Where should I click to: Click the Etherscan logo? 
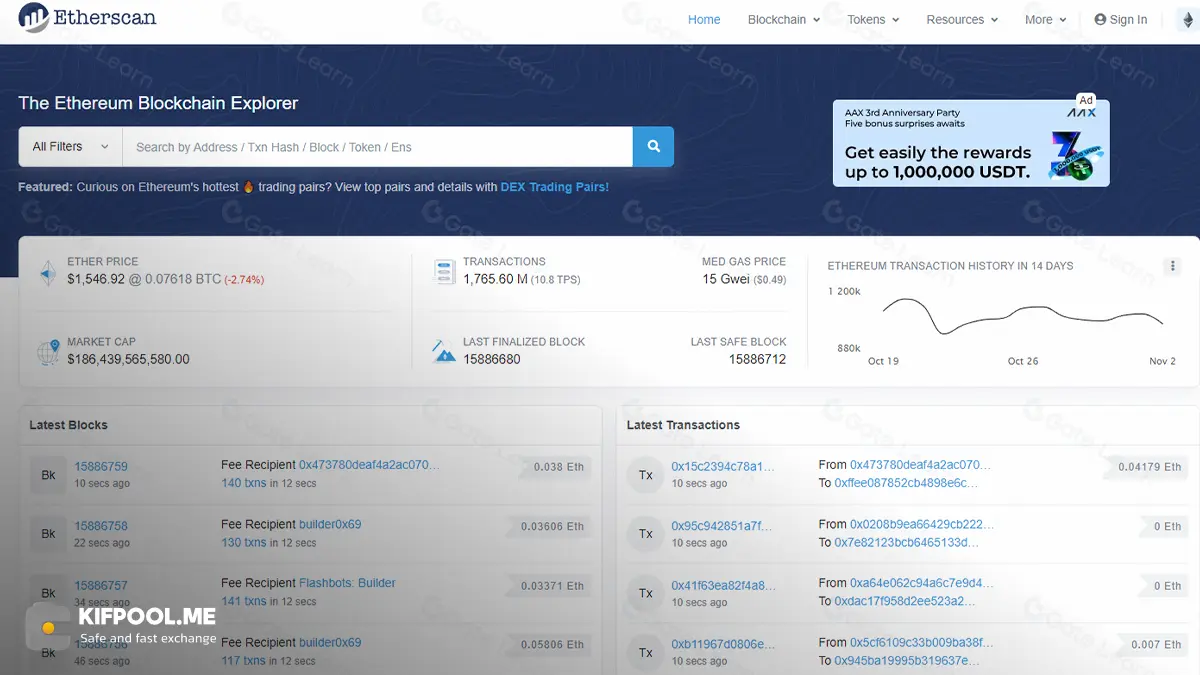[88, 18]
